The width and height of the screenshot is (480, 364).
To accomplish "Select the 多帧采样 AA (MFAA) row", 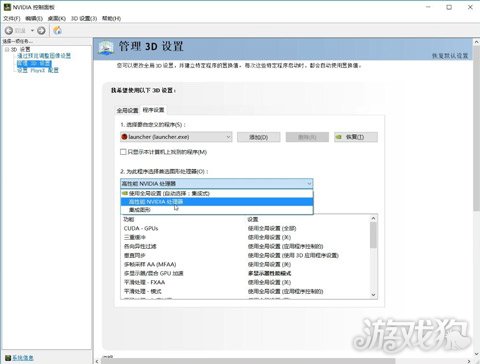I will pyautogui.click(x=245, y=264).
